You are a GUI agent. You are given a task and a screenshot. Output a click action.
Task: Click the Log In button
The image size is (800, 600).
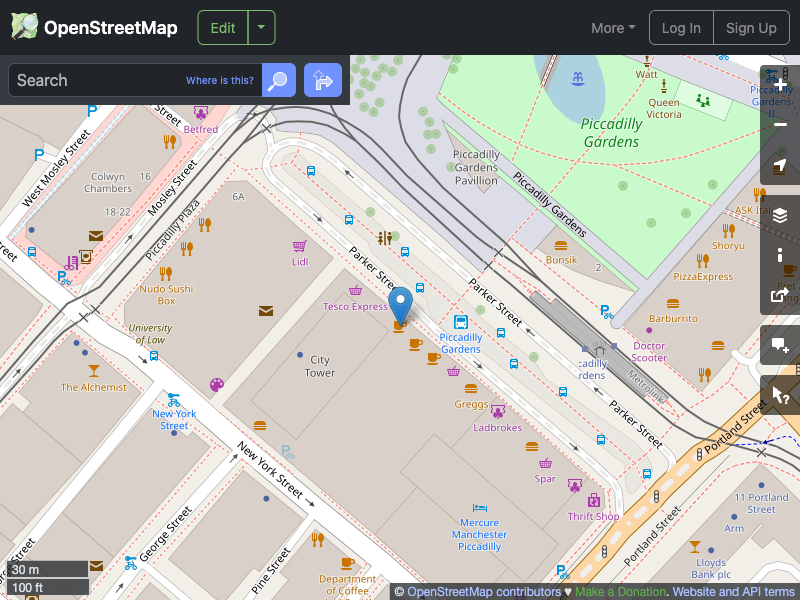(x=681, y=28)
